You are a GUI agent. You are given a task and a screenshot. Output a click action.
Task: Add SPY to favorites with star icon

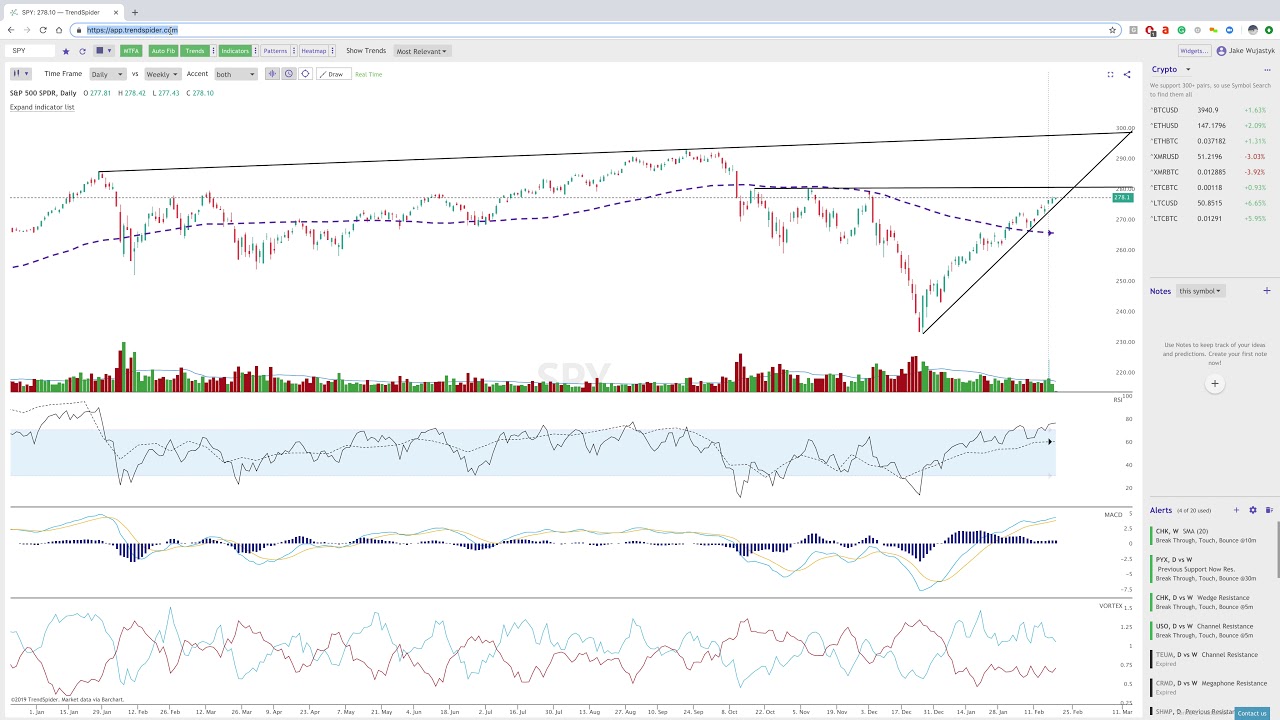point(66,51)
